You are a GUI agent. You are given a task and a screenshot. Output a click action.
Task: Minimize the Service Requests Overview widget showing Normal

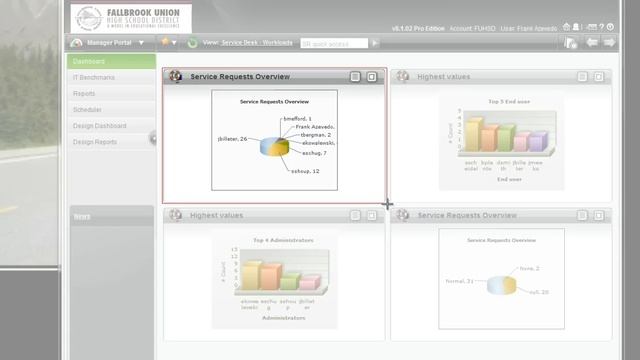pyautogui.click(x=582, y=215)
